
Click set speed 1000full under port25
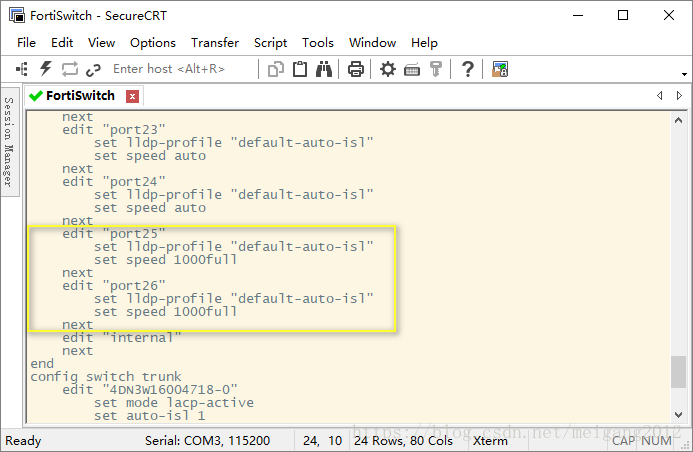[x=165, y=260]
